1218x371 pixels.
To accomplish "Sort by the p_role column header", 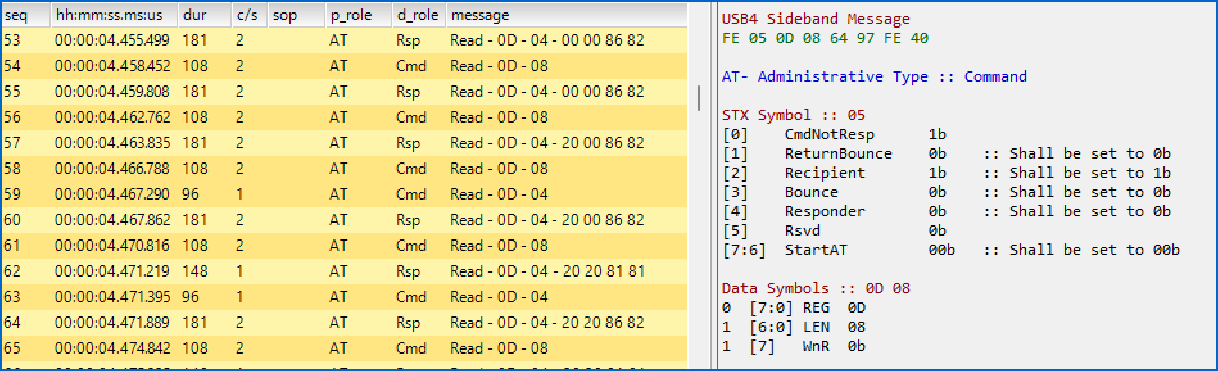I will 358,16.
